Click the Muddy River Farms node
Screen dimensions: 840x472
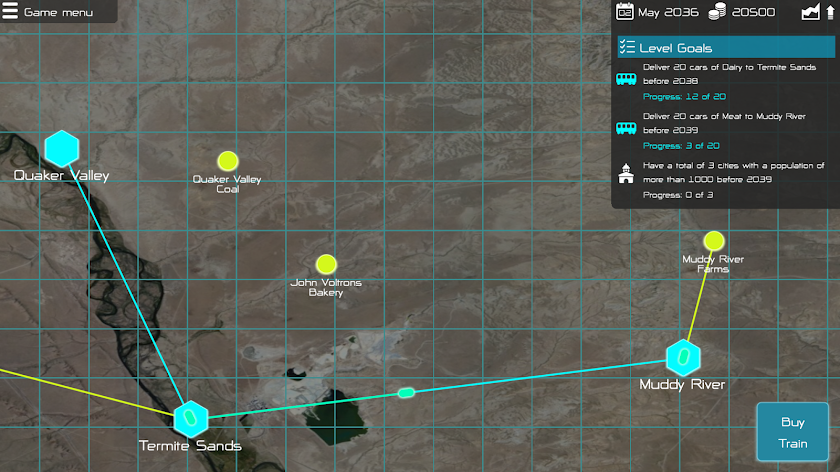714,241
